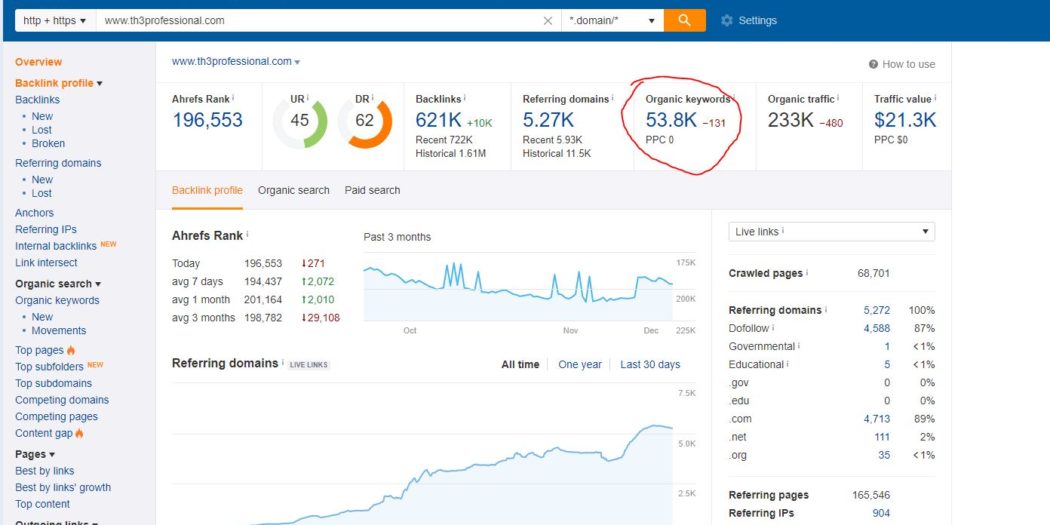1050x525 pixels.
Task: Select All time range for referring domains
Action: (x=520, y=365)
